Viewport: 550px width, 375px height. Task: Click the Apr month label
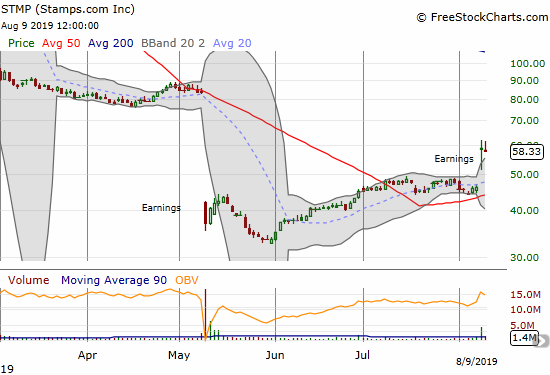tap(87, 355)
